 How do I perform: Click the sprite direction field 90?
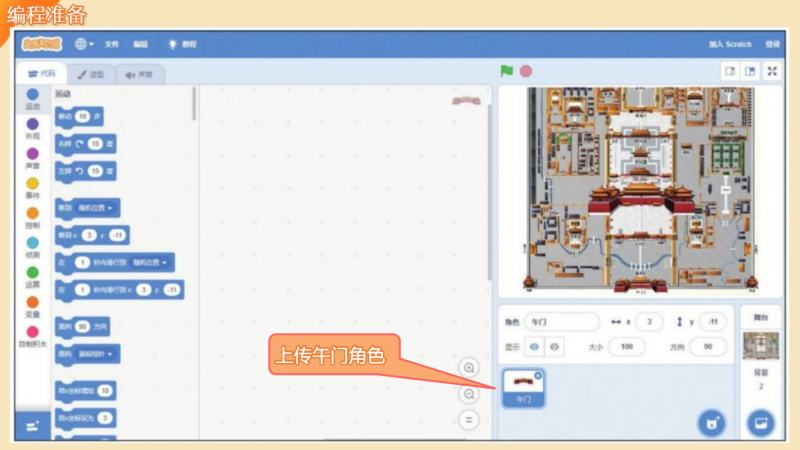click(x=708, y=347)
